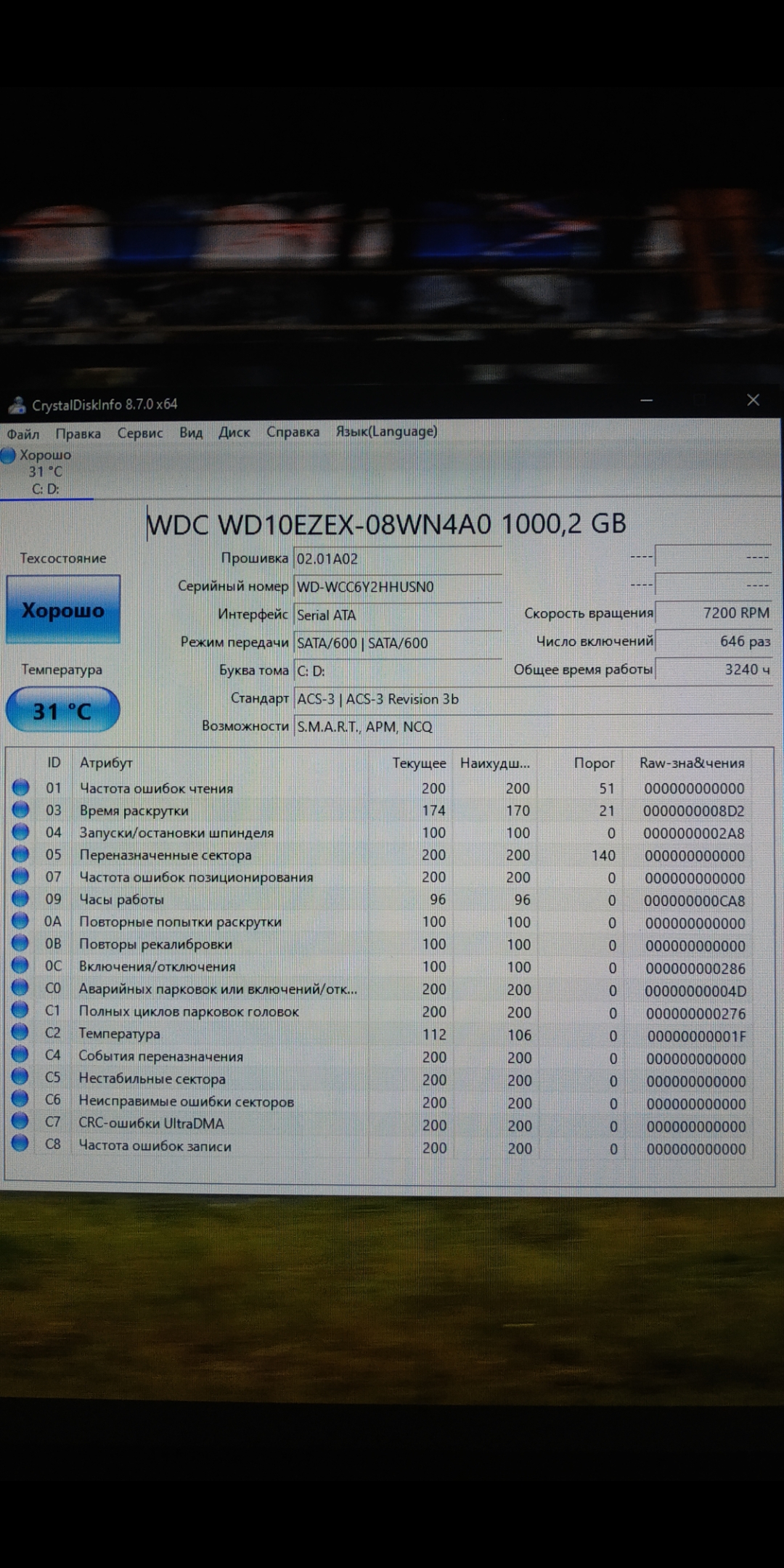Image resolution: width=784 pixels, height=1568 pixels.
Task: Click current value 174 for Время раскрутки
Action: [433, 810]
